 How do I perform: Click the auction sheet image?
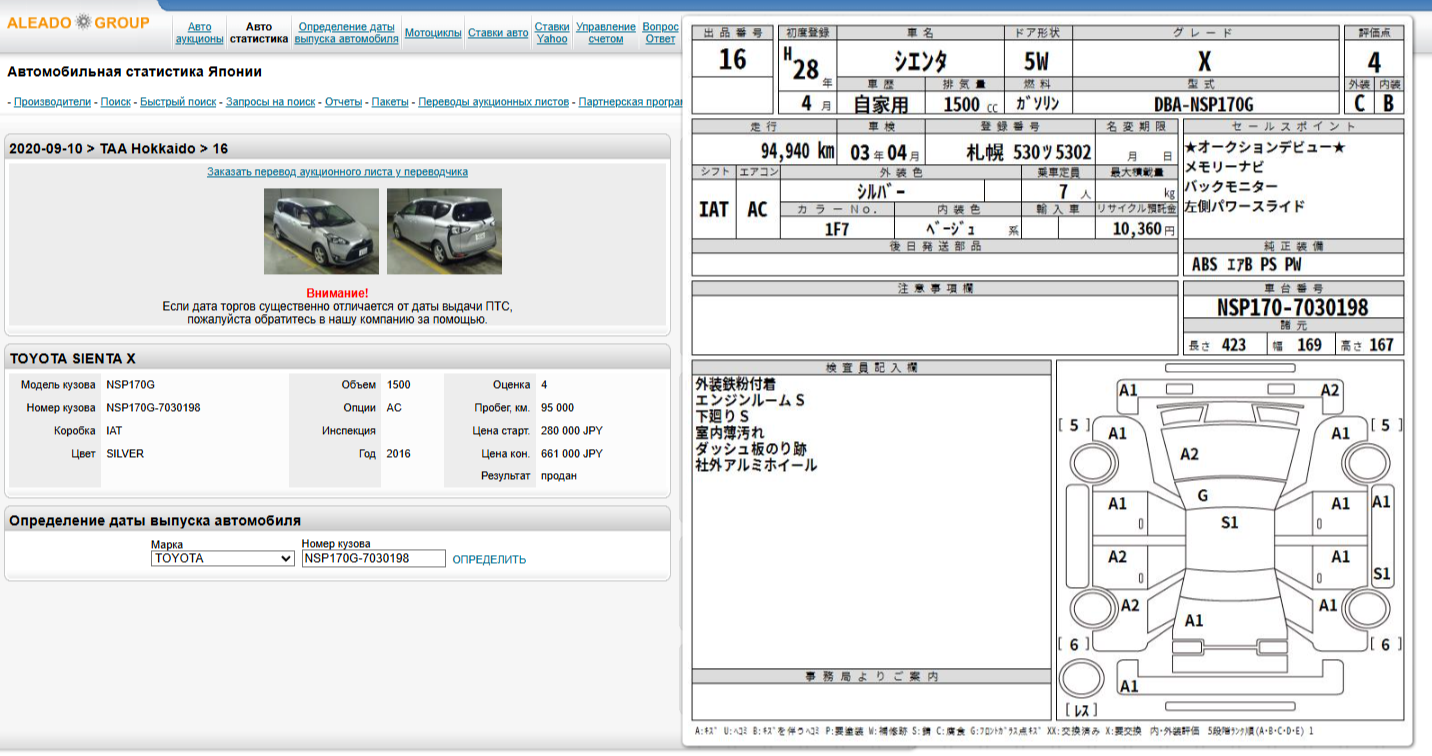[1047, 380]
